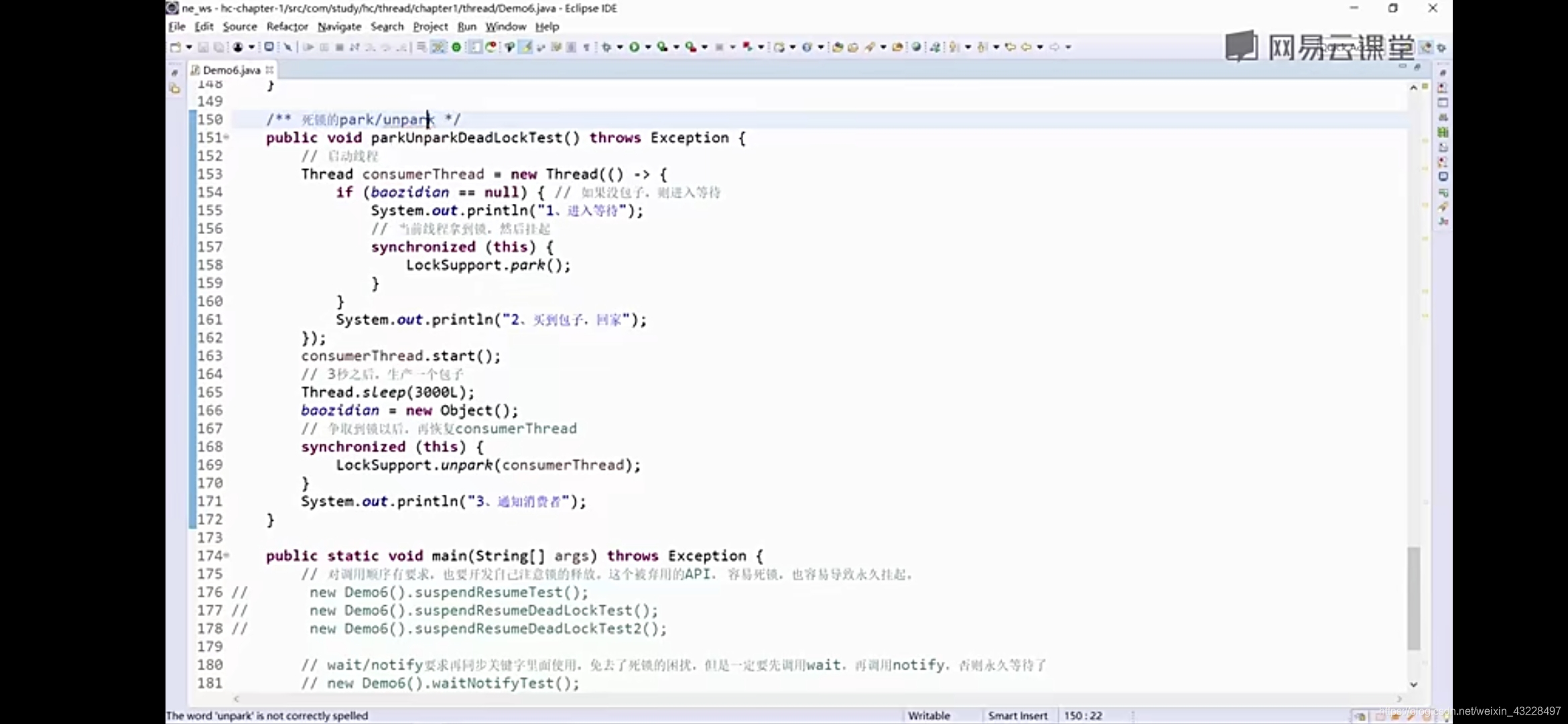Viewport: 1568px width, 724px height.
Task: Open the New file dropdown arrow
Action: (189, 47)
